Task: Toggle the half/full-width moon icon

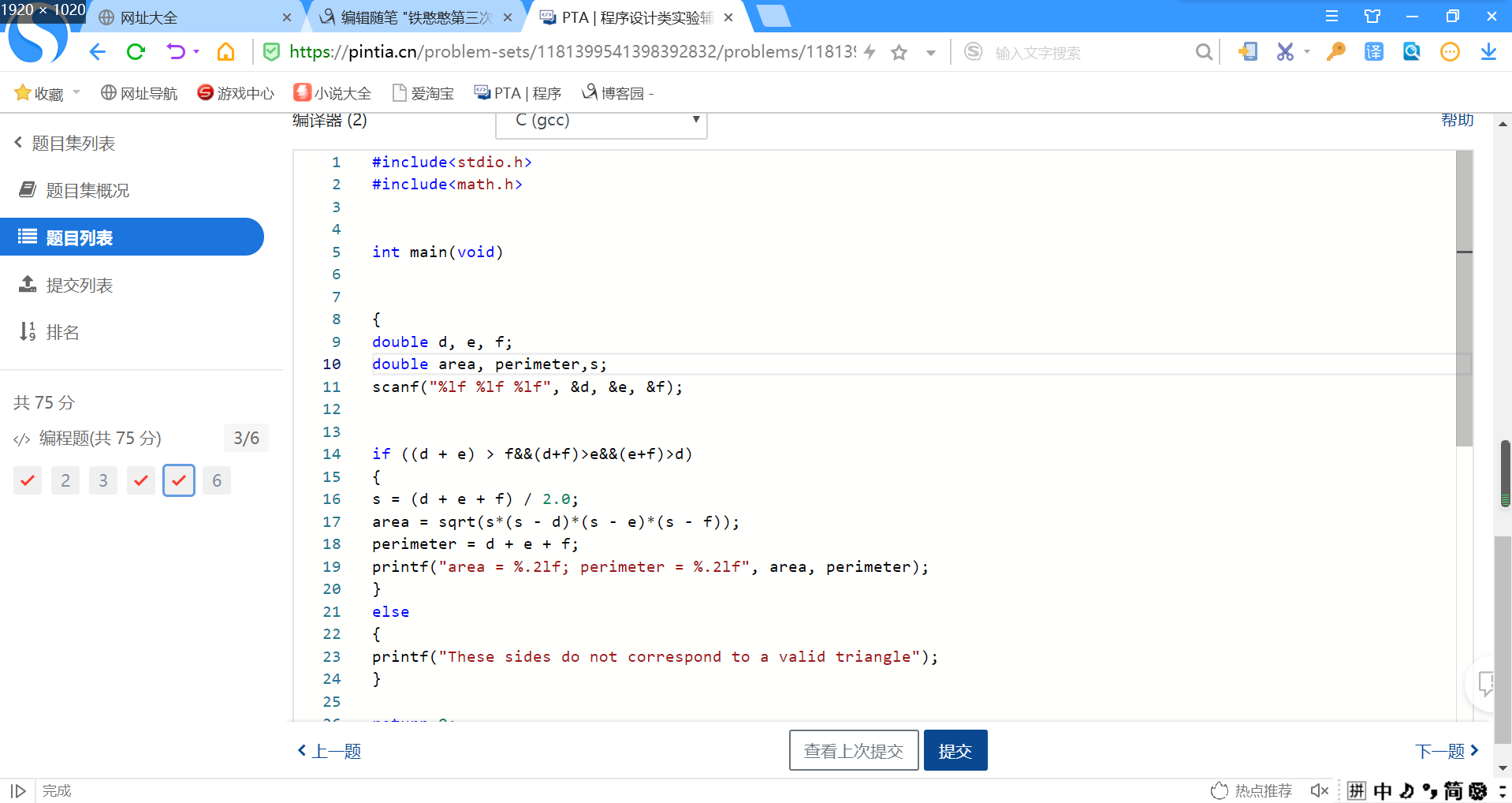Action: pyautogui.click(x=1407, y=790)
